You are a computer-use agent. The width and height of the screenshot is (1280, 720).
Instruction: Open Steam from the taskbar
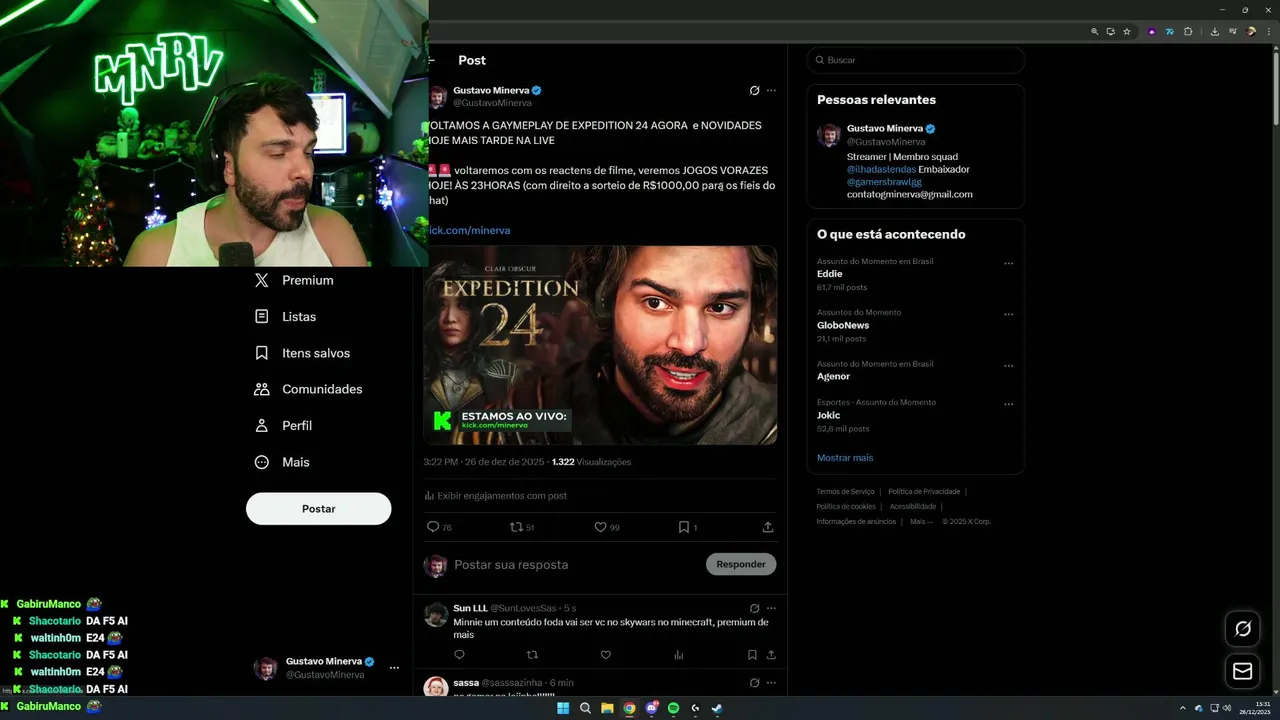click(717, 708)
